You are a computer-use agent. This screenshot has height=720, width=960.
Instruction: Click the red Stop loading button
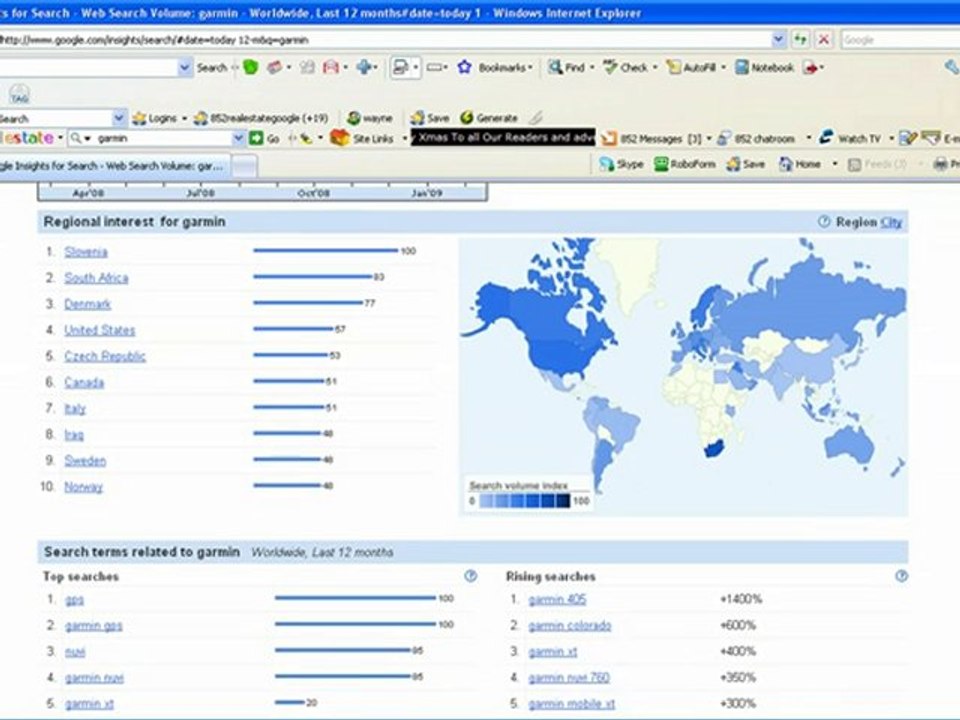[x=824, y=40]
